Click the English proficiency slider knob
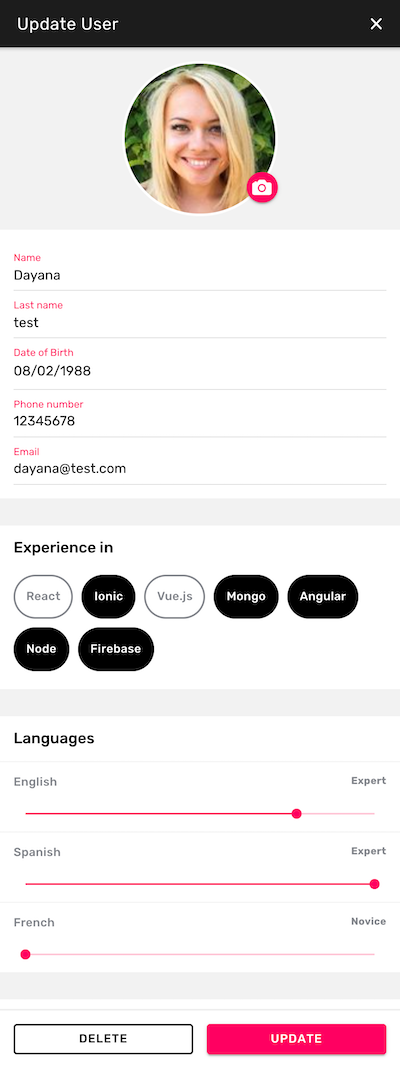The height and width of the screenshot is (1068, 400). coord(296,814)
